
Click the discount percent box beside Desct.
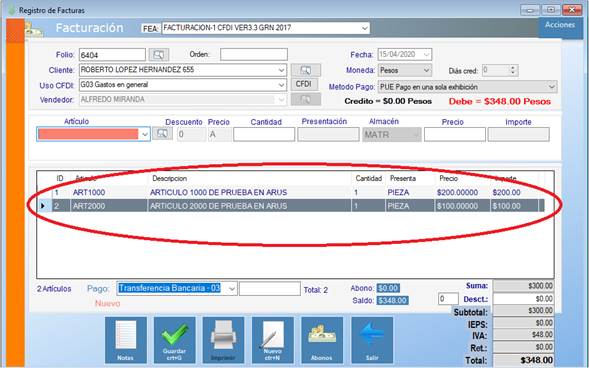click(448, 299)
